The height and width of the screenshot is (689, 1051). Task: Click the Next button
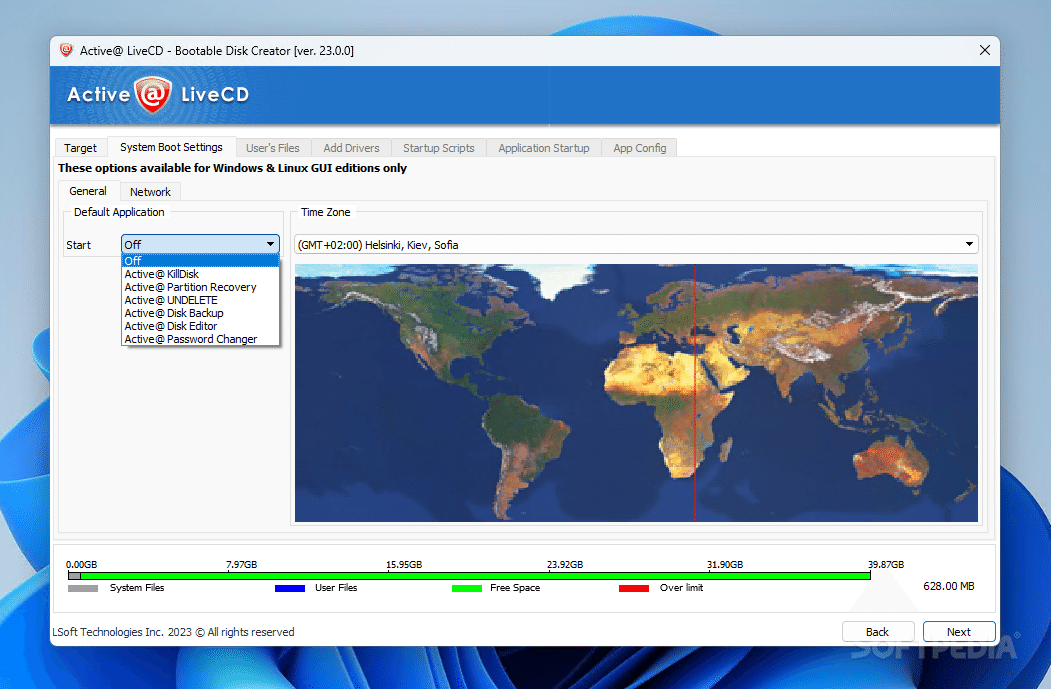(959, 632)
